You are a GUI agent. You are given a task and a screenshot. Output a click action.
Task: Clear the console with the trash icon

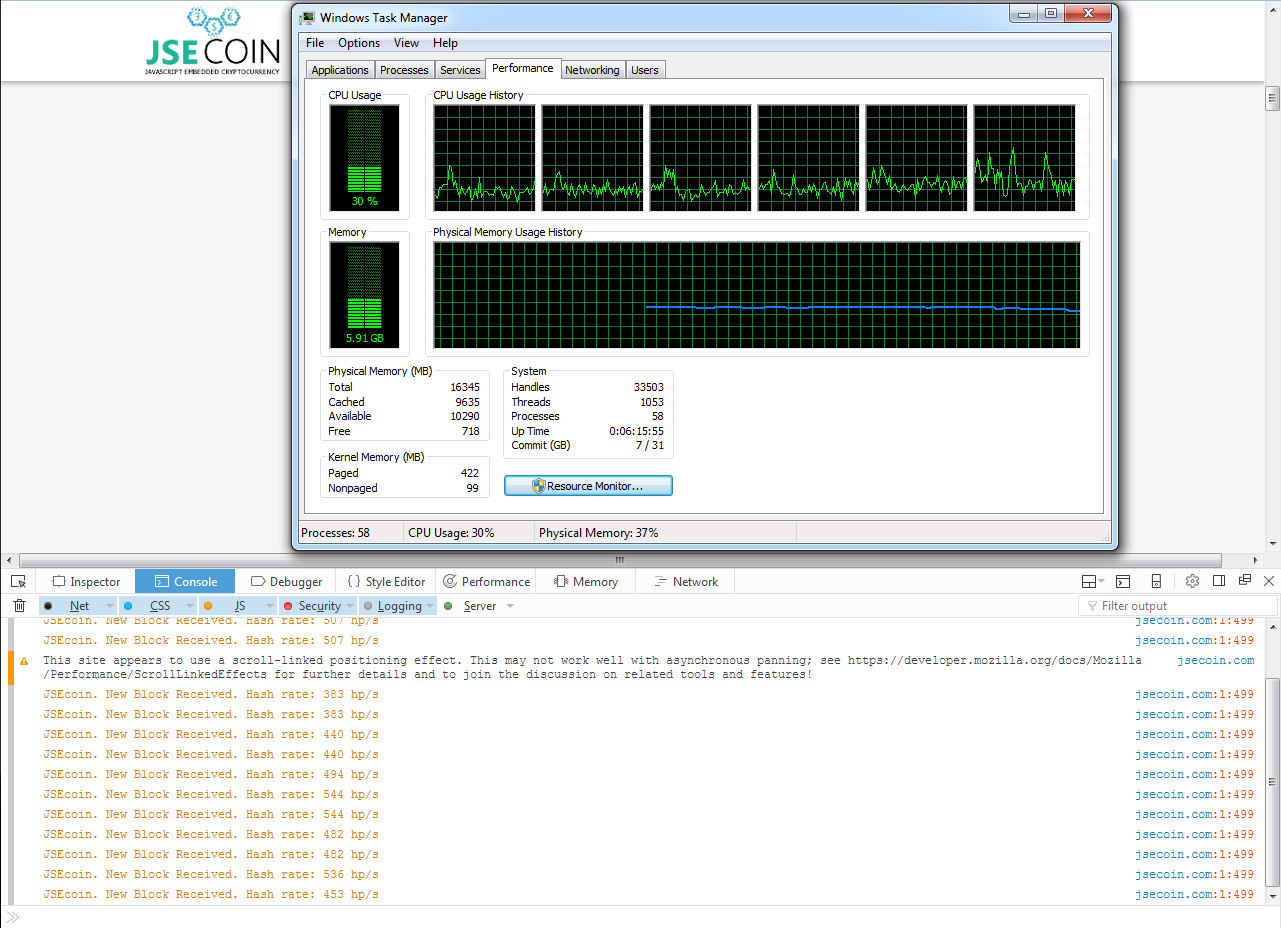pyautogui.click(x=19, y=605)
